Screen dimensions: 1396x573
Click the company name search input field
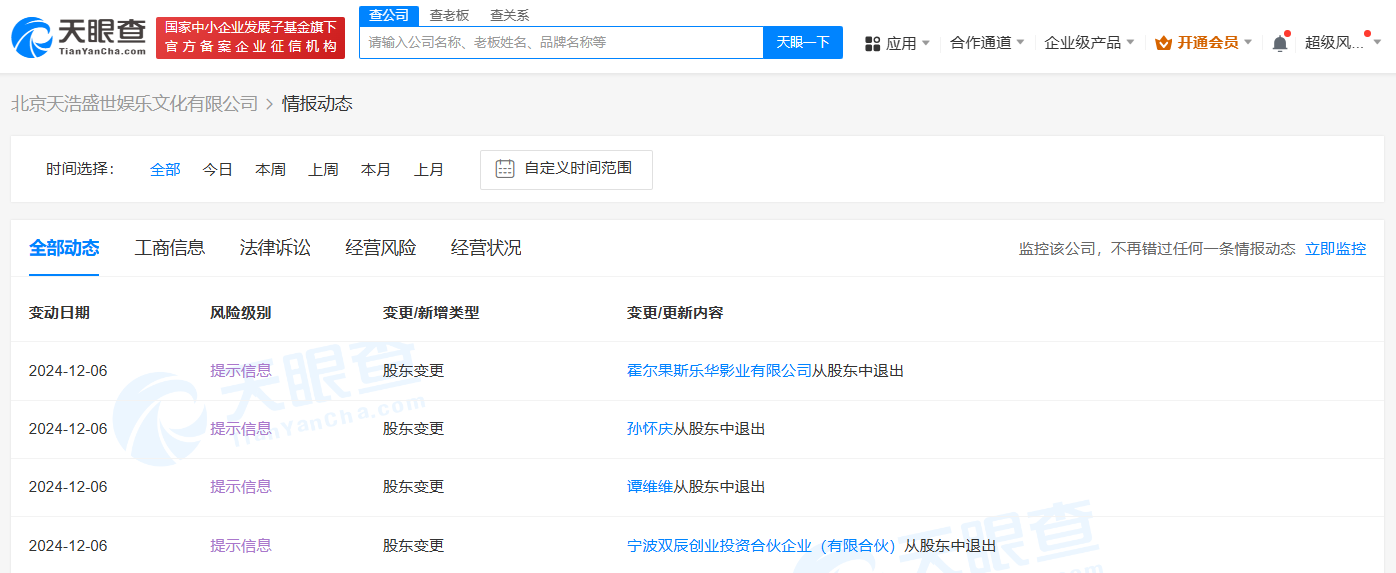pyautogui.click(x=560, y=42)
